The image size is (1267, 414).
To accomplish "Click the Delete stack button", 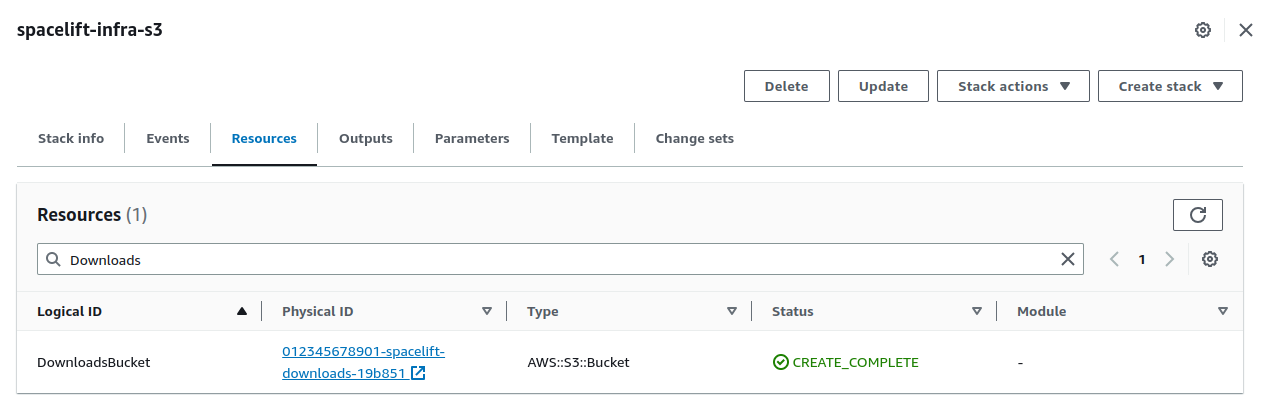I will 786,86.
